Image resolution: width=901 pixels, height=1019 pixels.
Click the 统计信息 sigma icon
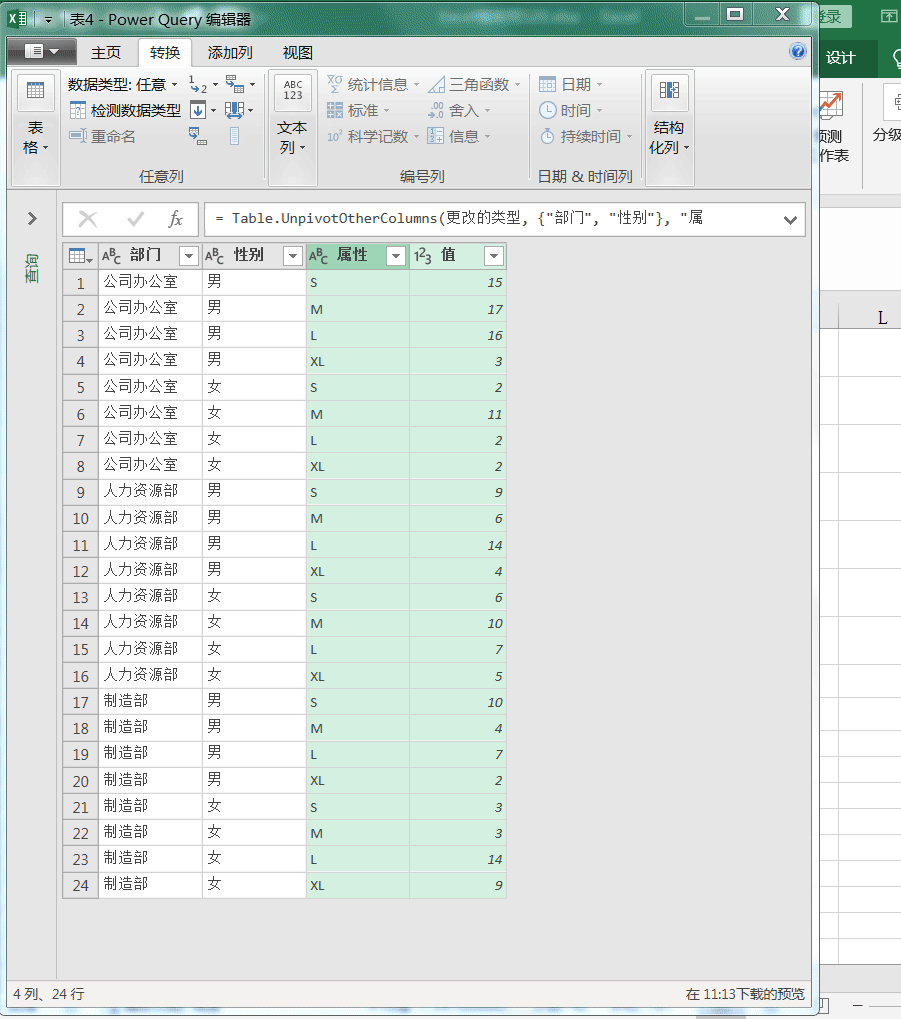tap(335, 84)
